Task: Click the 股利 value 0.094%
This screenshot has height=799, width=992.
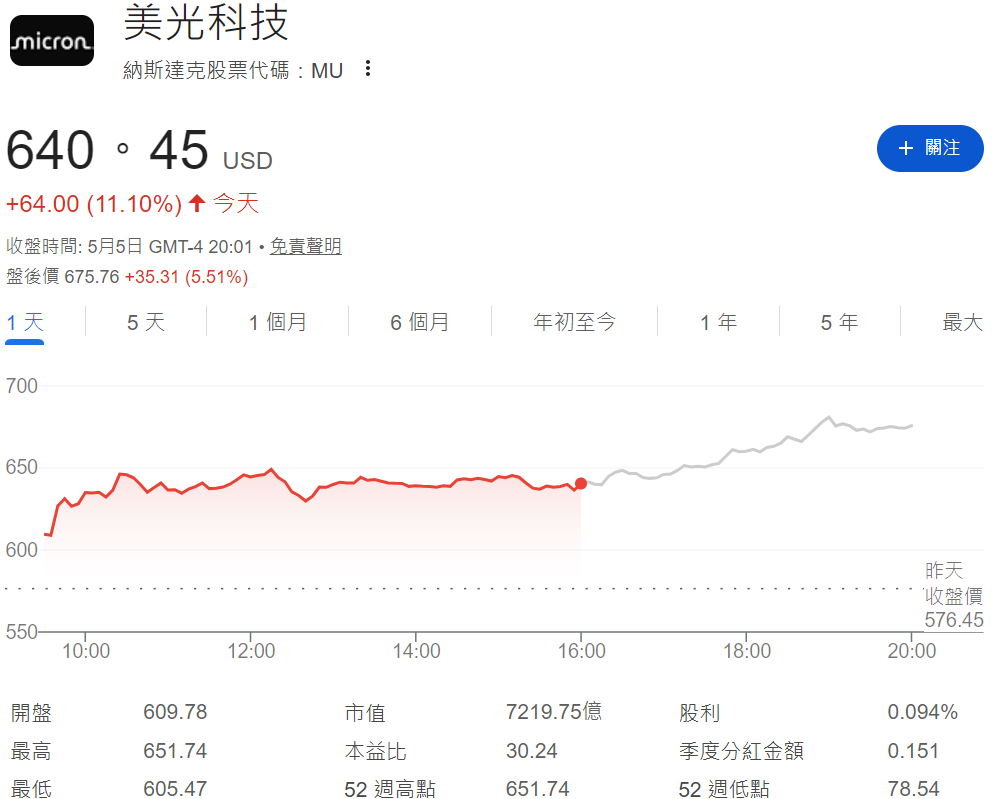Action: point(922,712)
